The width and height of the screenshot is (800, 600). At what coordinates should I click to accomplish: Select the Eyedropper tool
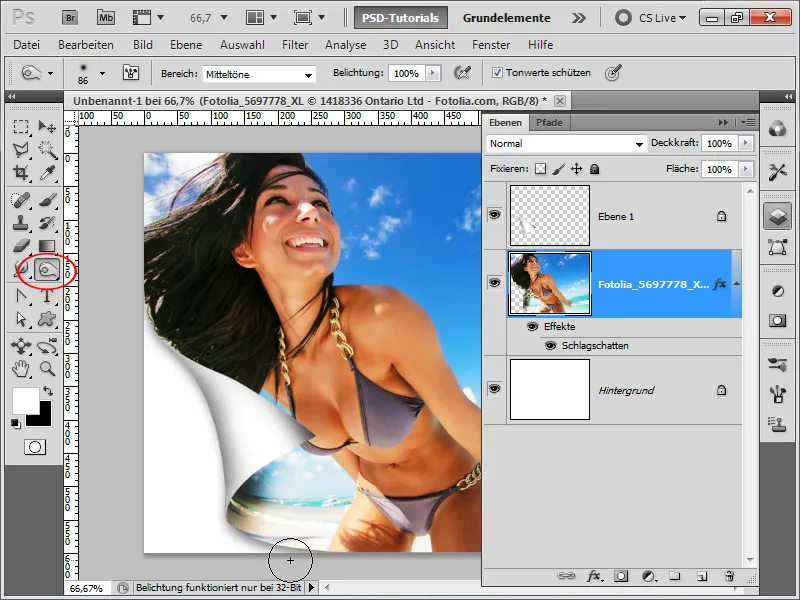coord(47,173)
